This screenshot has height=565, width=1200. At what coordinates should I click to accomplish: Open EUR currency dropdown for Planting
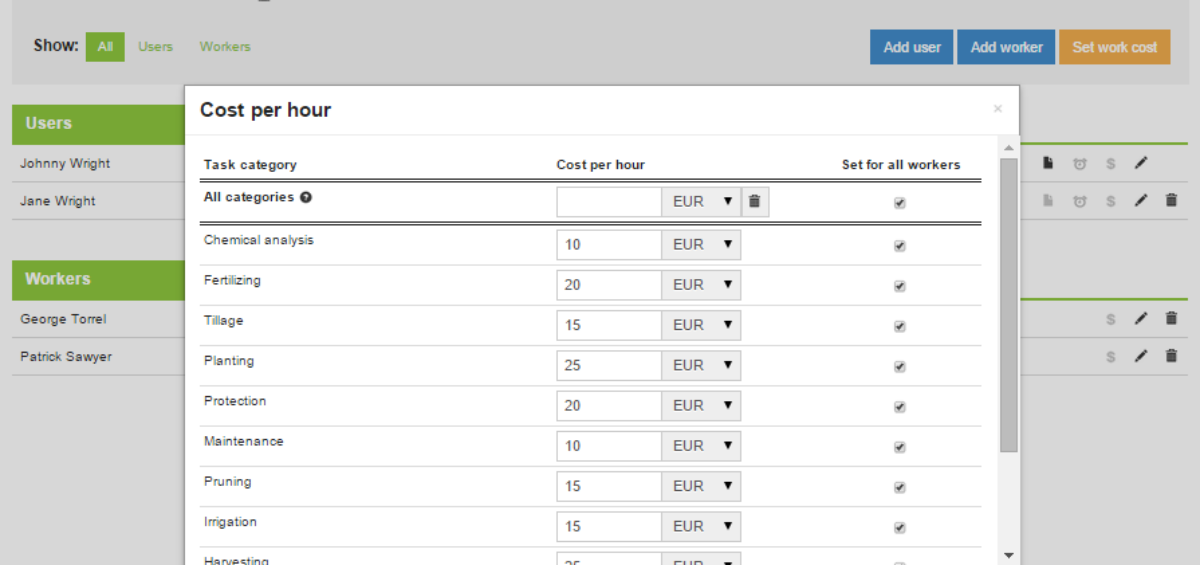[701, 366]
